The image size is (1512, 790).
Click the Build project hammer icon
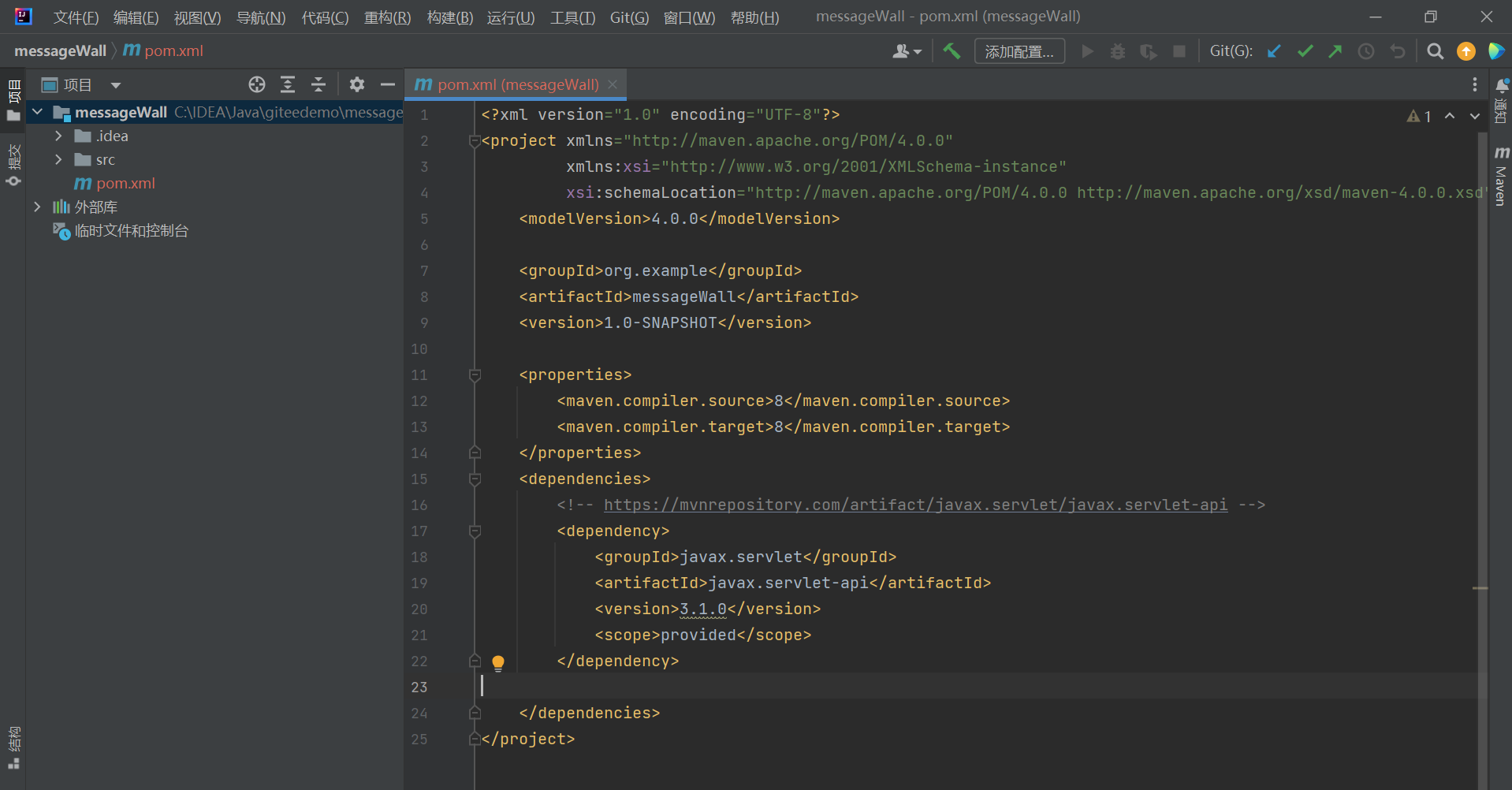pos(952,51)
